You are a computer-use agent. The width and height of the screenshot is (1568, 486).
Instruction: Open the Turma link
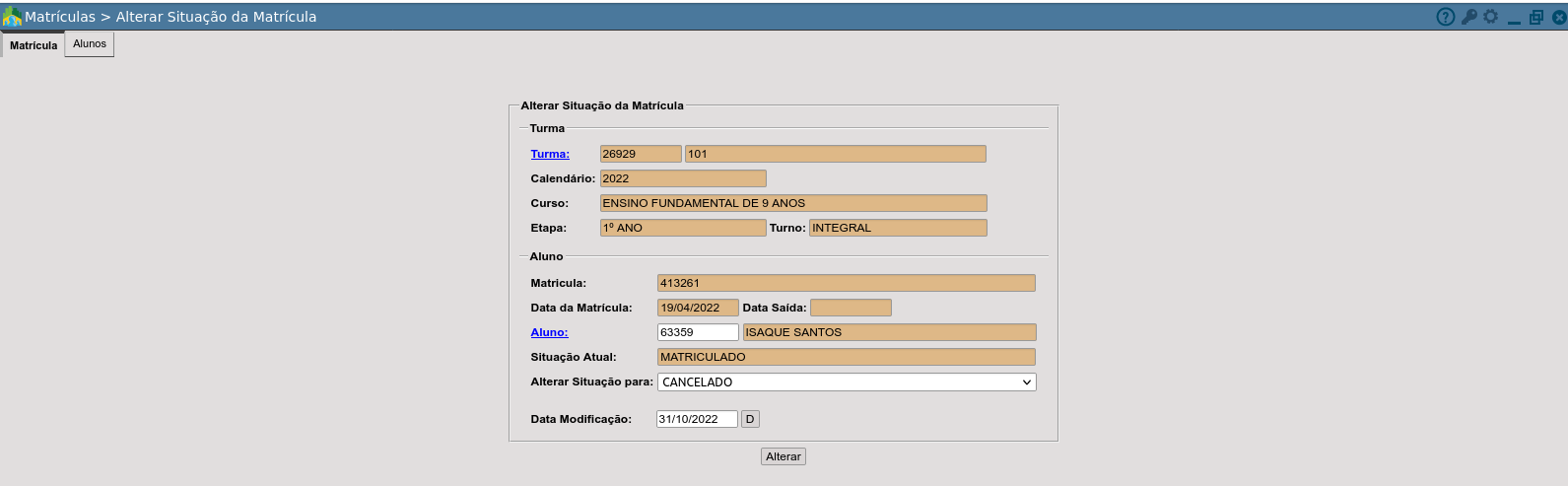point(550,154)
